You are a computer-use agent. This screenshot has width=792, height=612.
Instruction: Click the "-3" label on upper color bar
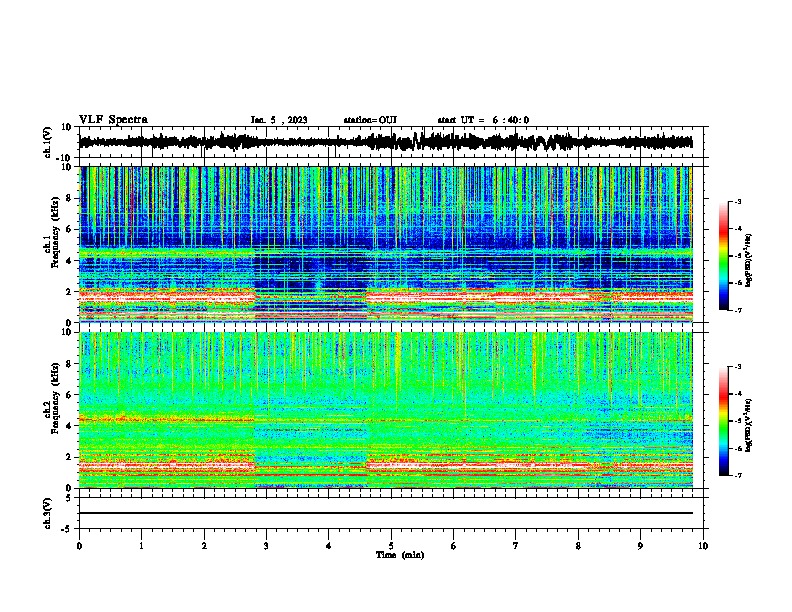coord(737,201)
